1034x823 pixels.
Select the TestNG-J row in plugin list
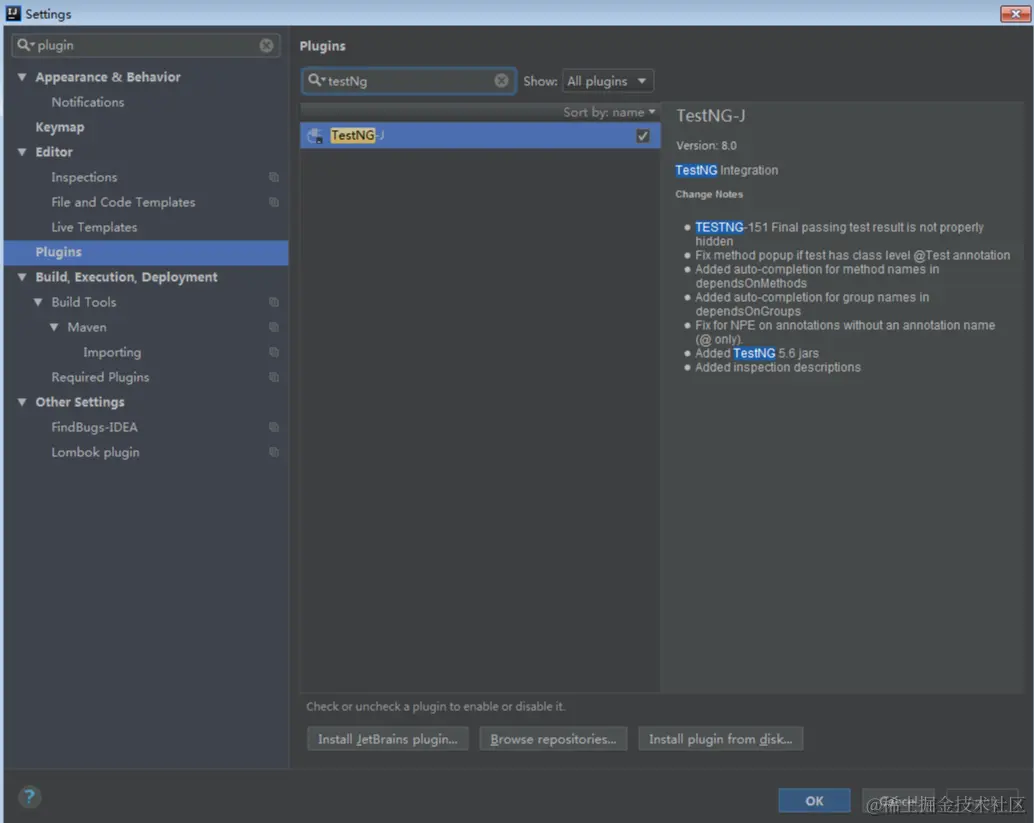[x=480, y=136]
